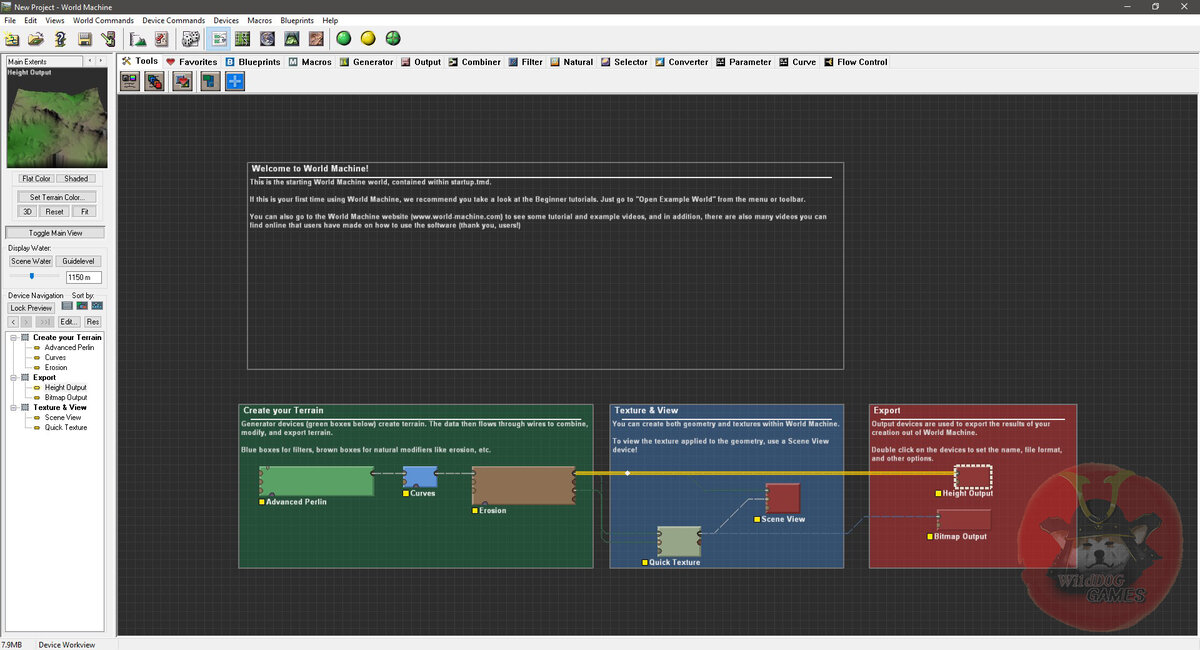Switch to the Combiner tab
The image size is (1200, 650).
click(x=474, y=62)
